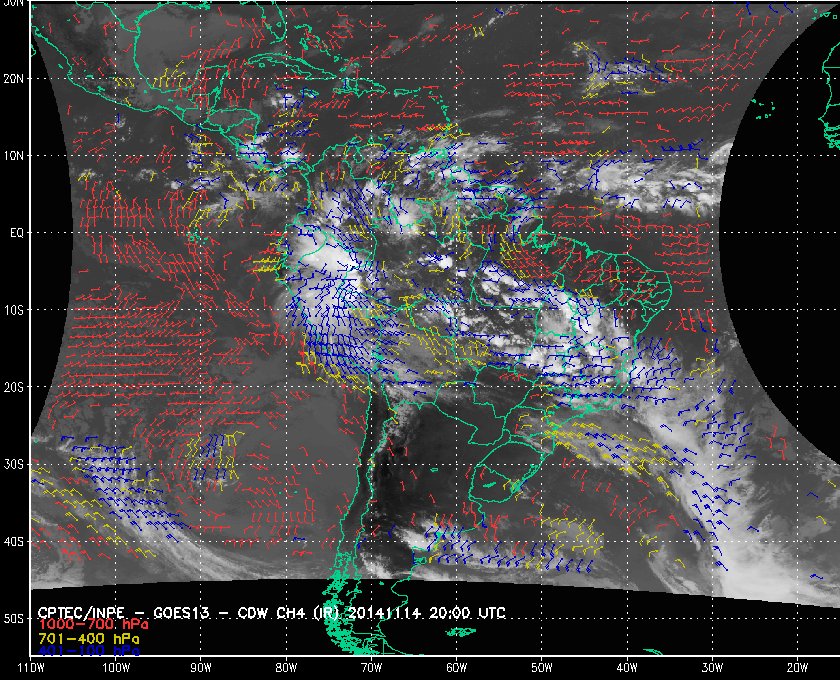The image size is (840, 680).
Task: Click the 20W longitude label
Action: tap(797, 668)
